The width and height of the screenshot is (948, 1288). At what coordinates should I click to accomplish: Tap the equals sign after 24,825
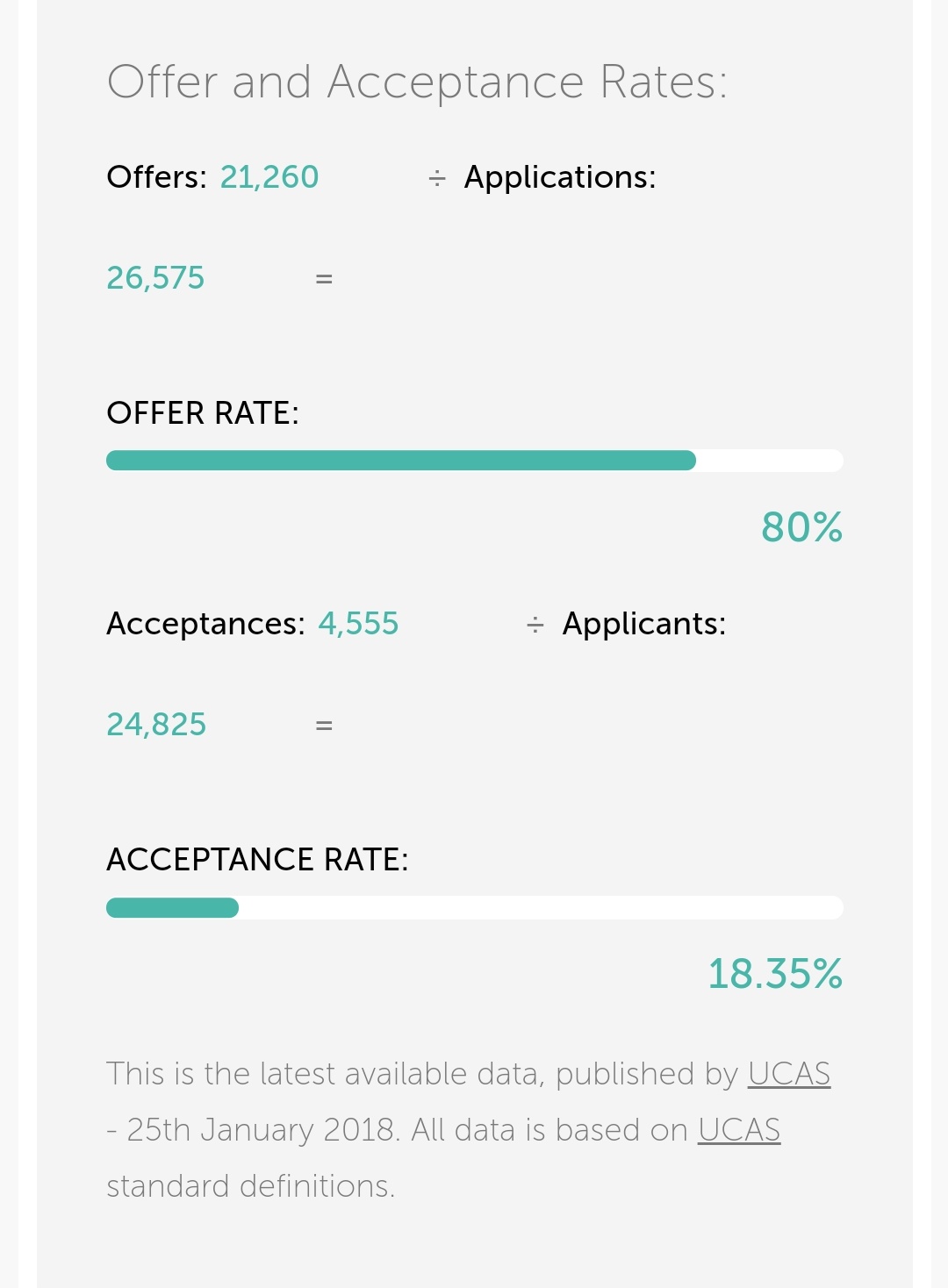pos(324,726)
